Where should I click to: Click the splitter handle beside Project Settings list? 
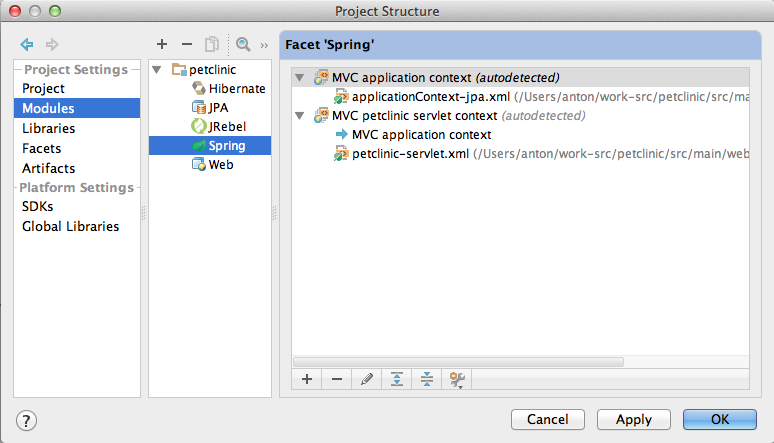tap(144, 213)
